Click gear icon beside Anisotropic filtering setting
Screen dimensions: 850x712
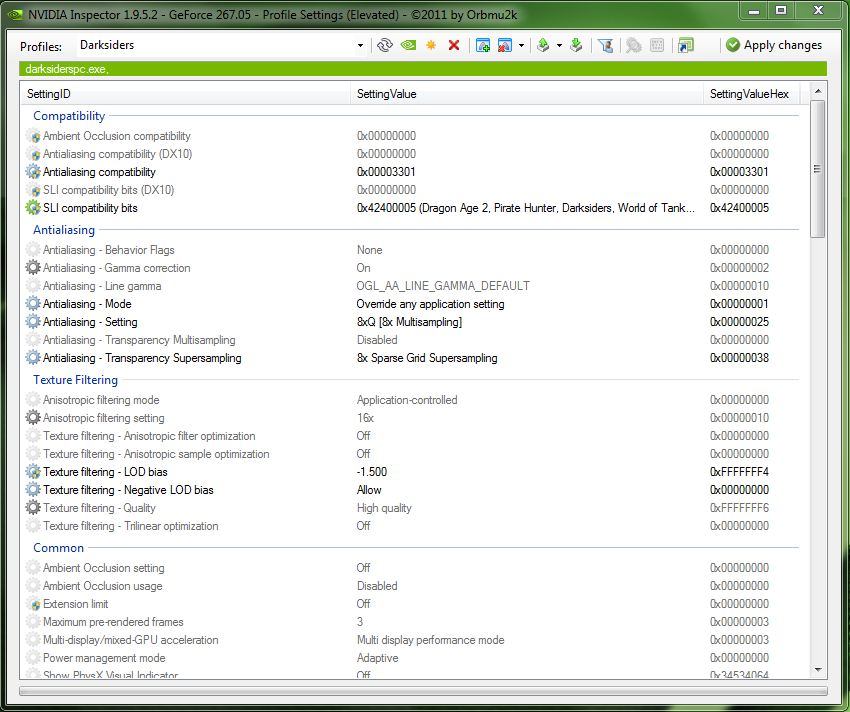pyautogui.click(x=33, y=418)
